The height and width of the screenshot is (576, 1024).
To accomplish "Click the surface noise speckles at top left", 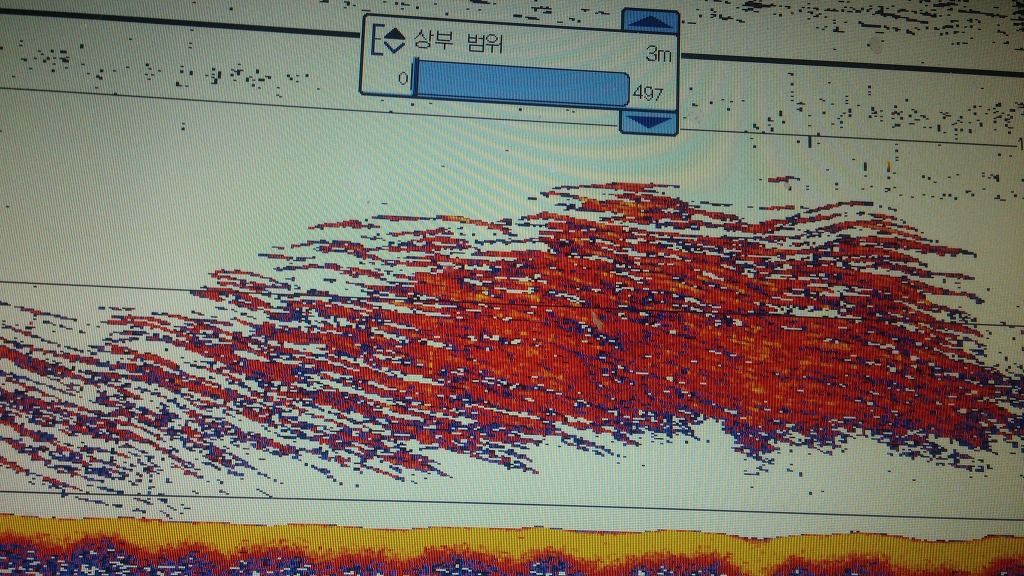I will click(x=150, y=72).
